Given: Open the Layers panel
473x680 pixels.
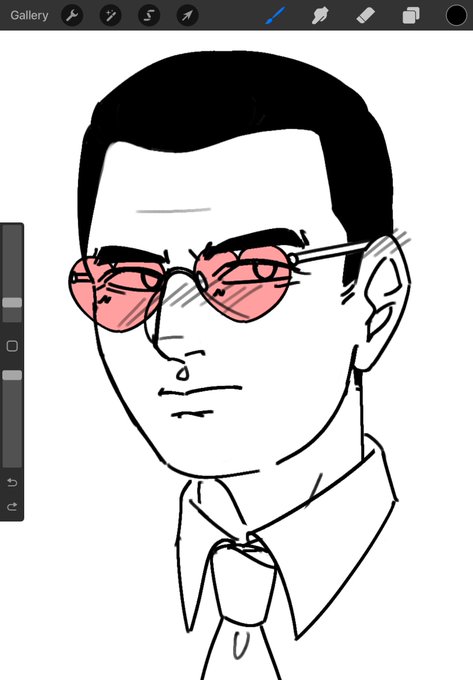Looking at the screenshot, I should click(411, 16).
